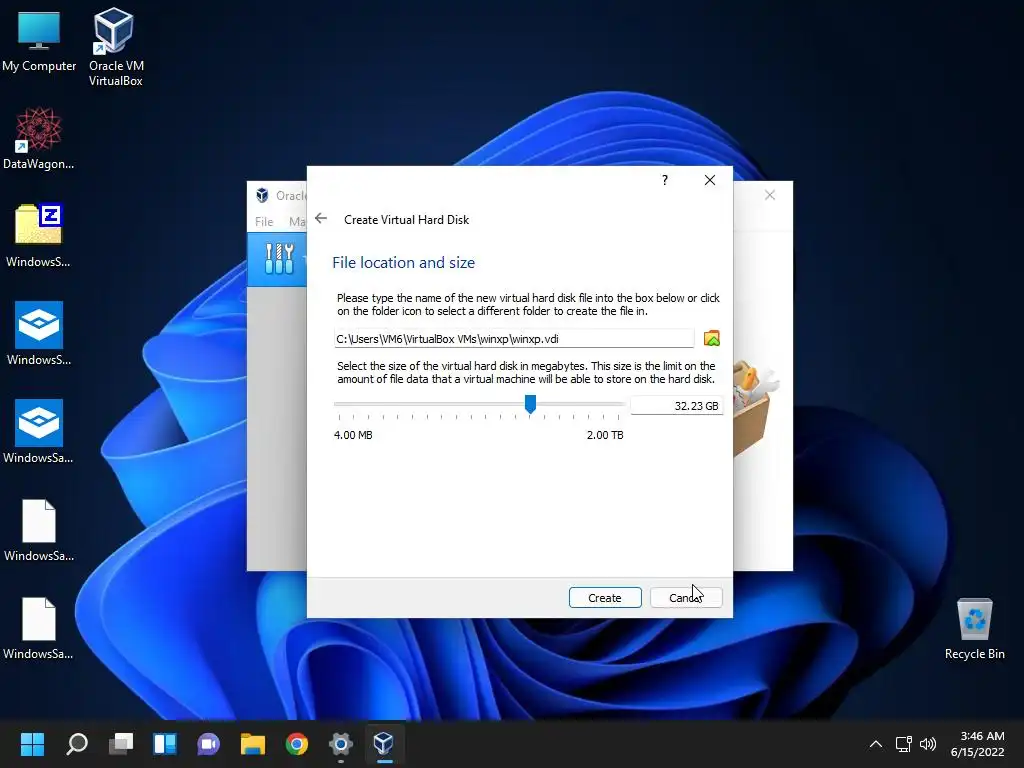This screenshot has height=768, width=1024.
Task: Switch to VirtualBox taskbar icon
Action: pos(384,744)
